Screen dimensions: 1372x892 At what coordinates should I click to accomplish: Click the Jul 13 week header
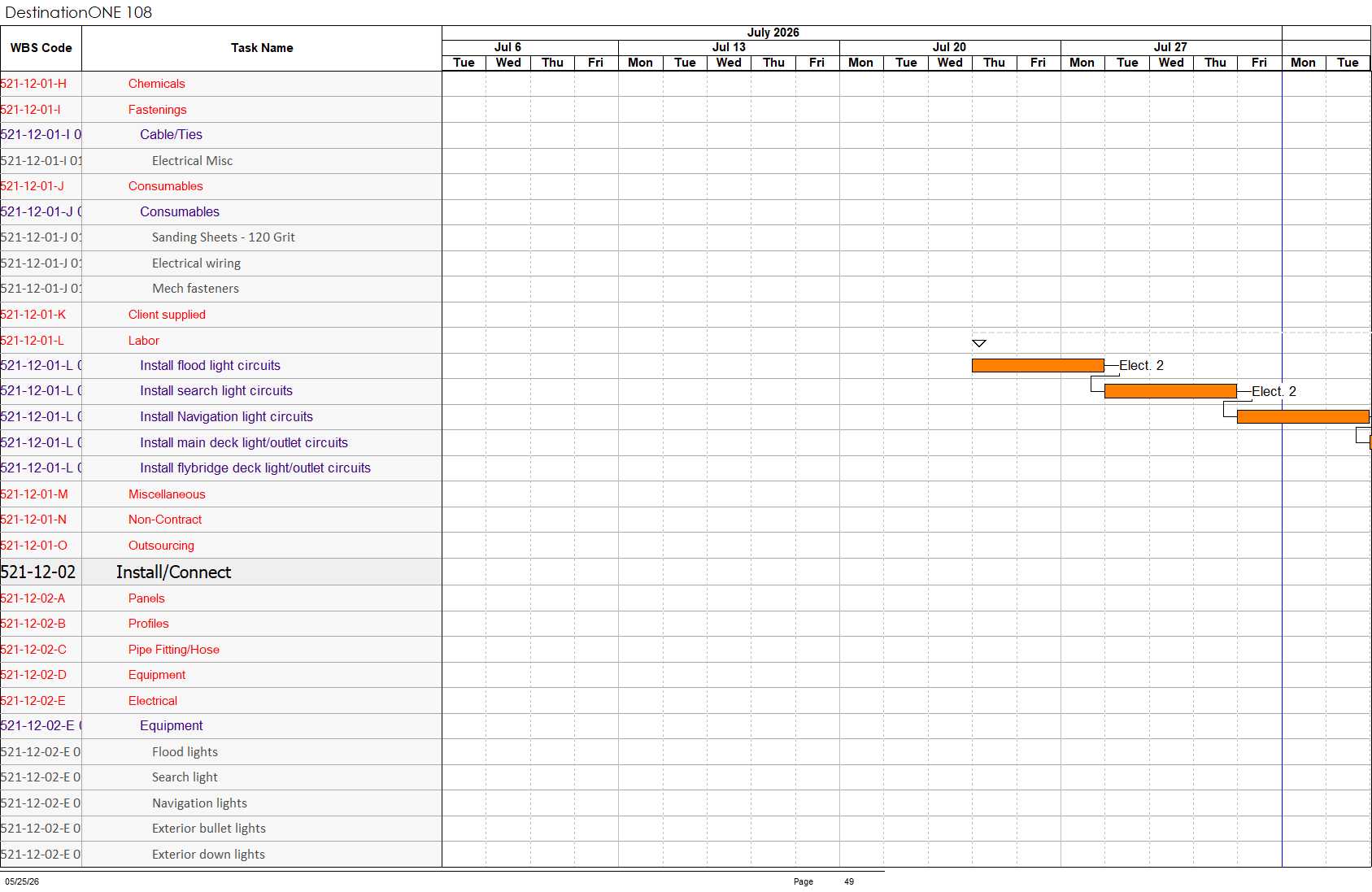[x=729, y=47]
